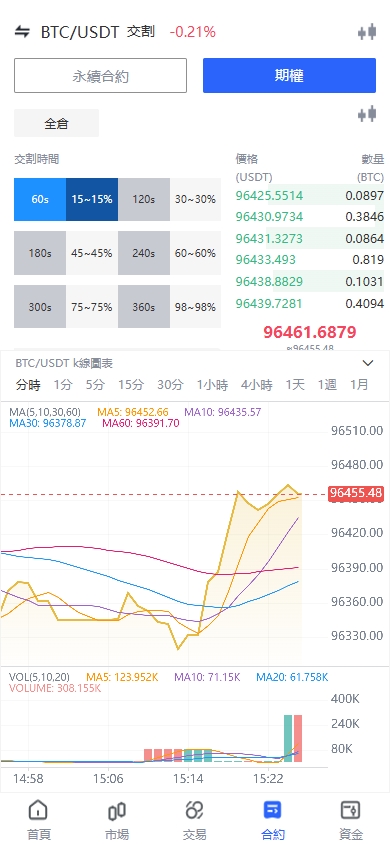The height and width of the screenshot is (844, 390).
Task: Select the 120s delivery time option
Action: 144,199
